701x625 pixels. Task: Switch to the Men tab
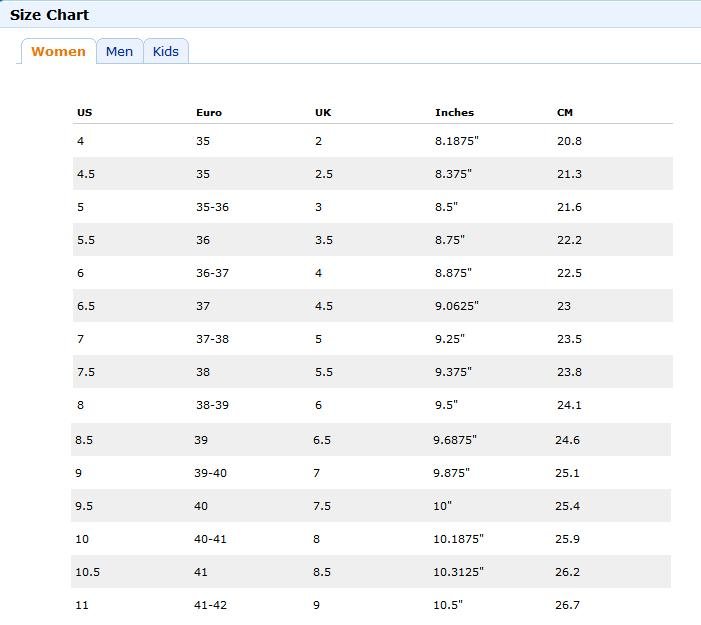pyautogui.click(x=119, y=51)
